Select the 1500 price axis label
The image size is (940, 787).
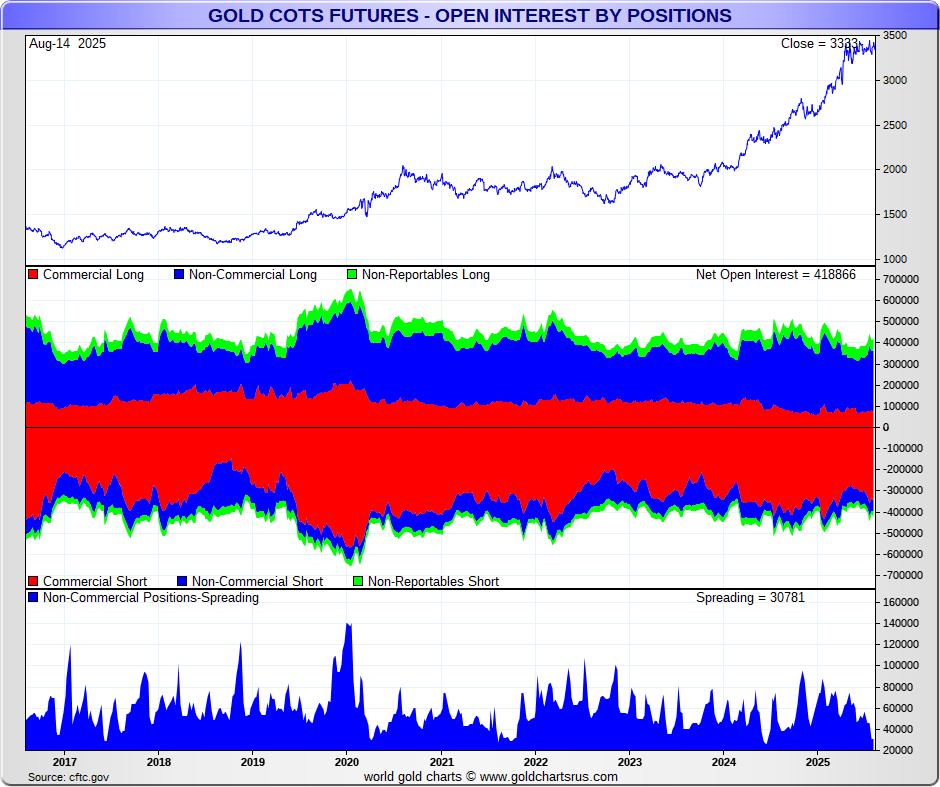point(894,215)
